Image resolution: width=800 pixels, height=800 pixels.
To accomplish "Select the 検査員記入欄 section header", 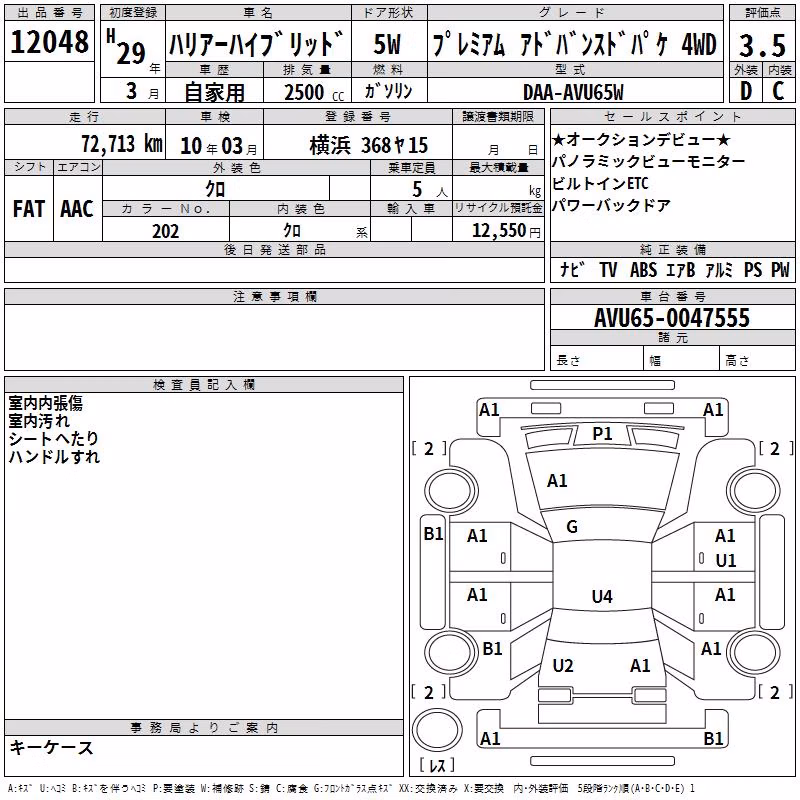I will click(x=204, y=385).
